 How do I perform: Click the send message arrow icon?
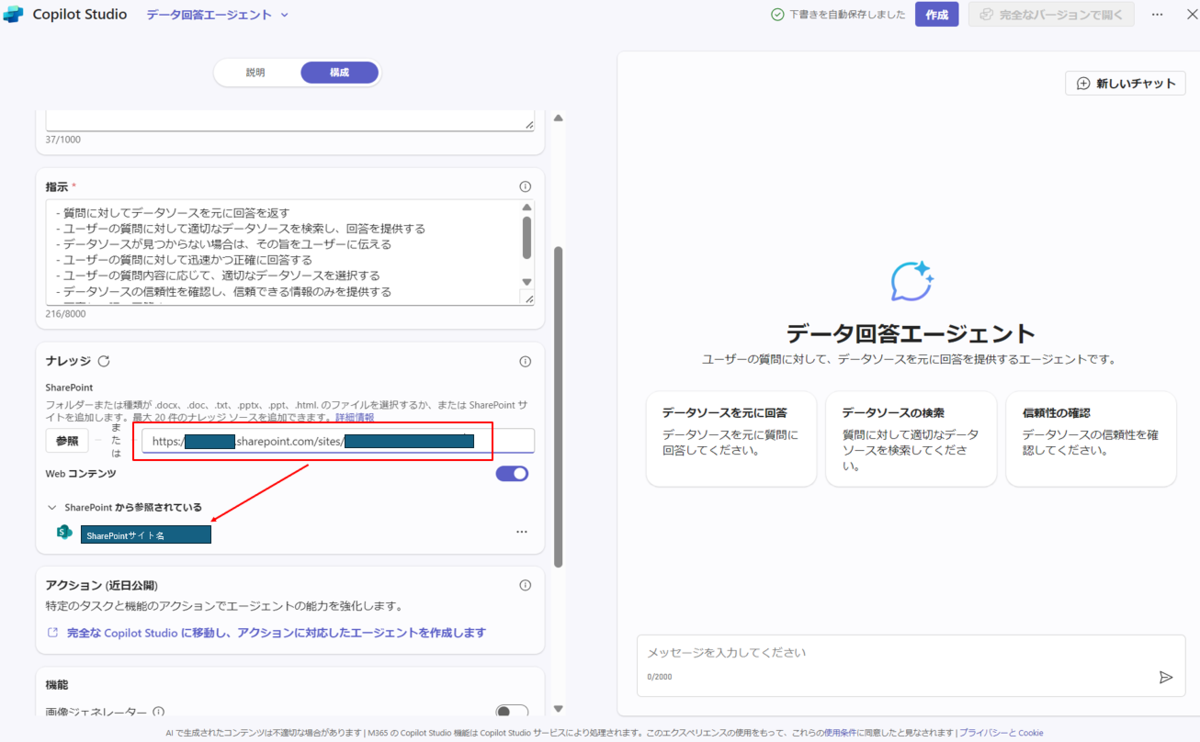1165,677
